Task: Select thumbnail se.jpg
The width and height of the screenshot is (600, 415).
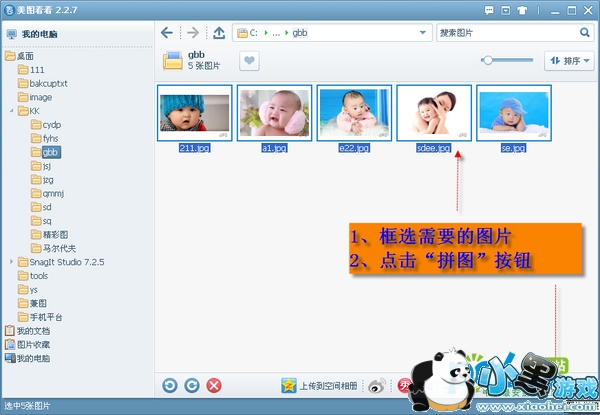Action: pyautogui.click(x=514, y=113)
